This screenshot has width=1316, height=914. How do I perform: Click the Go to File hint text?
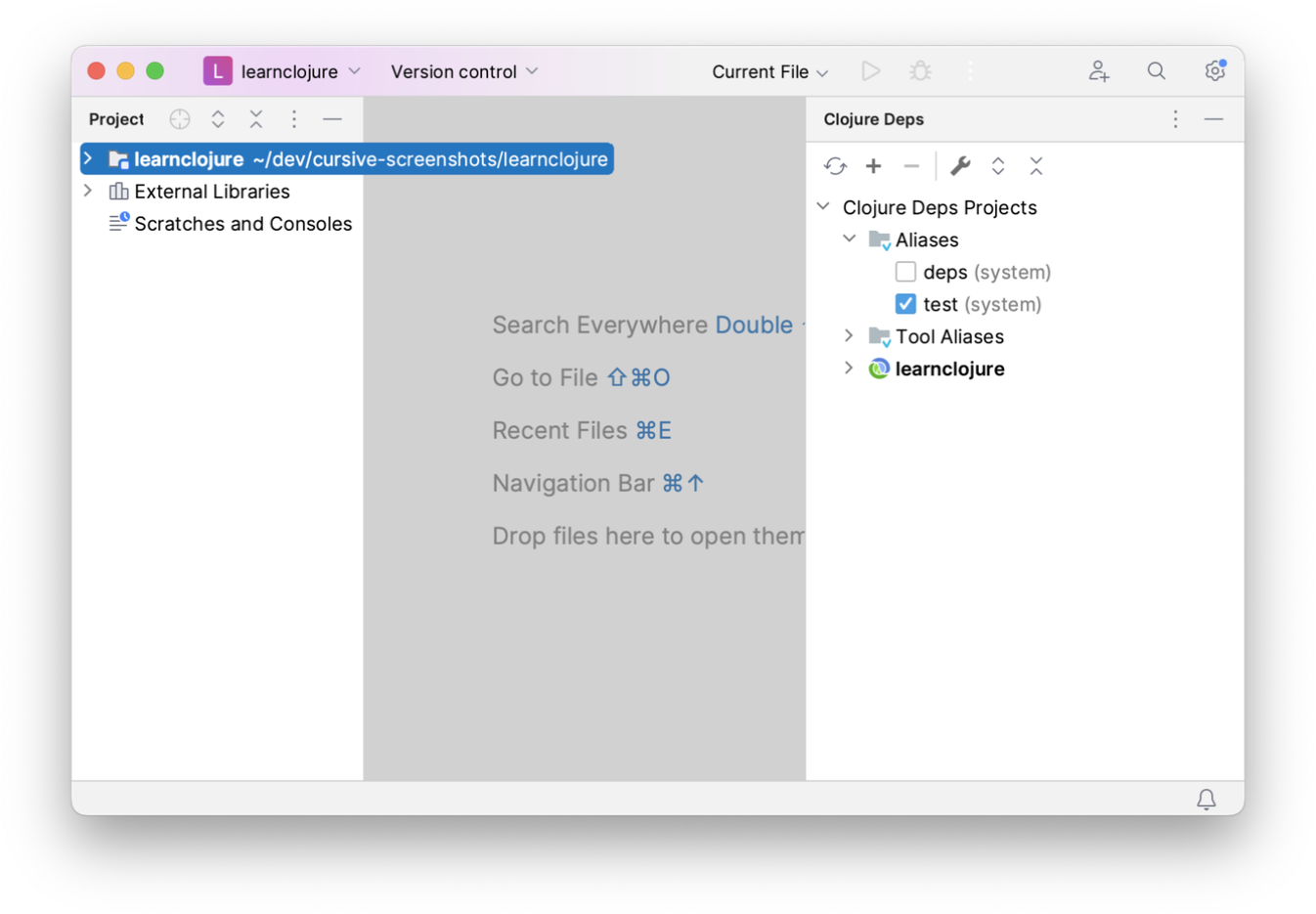[x=545, y=377]
